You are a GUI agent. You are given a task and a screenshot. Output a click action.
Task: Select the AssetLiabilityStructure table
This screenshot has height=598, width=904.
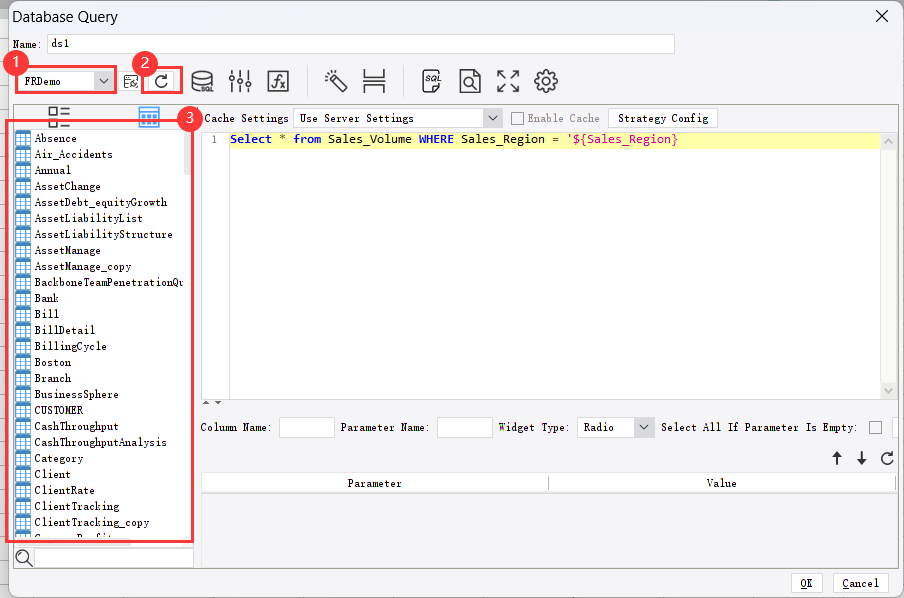tap(103, 235)
